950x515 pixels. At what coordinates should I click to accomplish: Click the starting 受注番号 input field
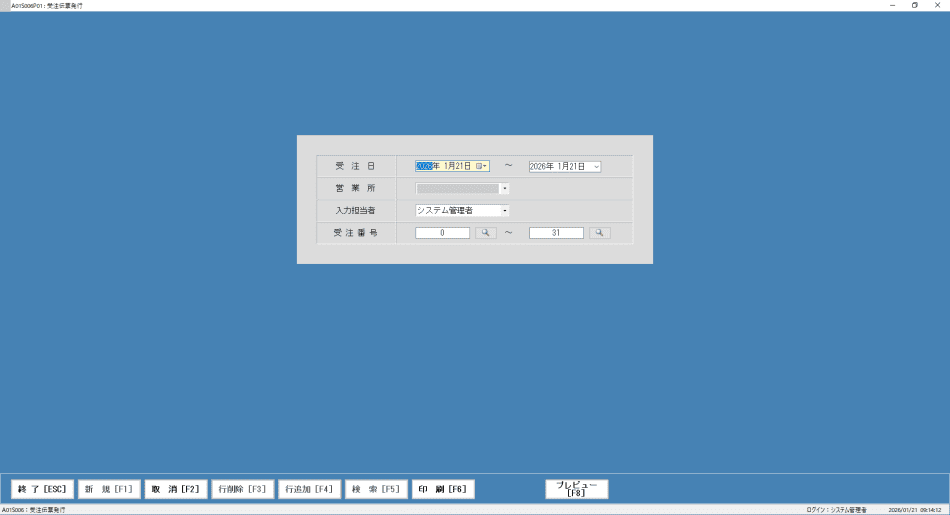pos(442,233)
